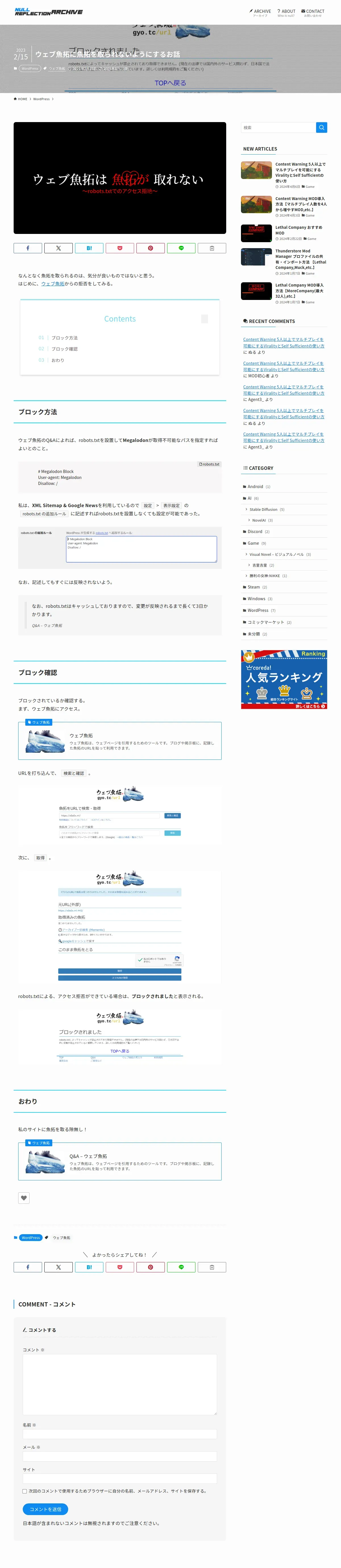This screenshot has width=341, height=1568.
Task: Click the blue search magnifier button
Action: [322, 127]
